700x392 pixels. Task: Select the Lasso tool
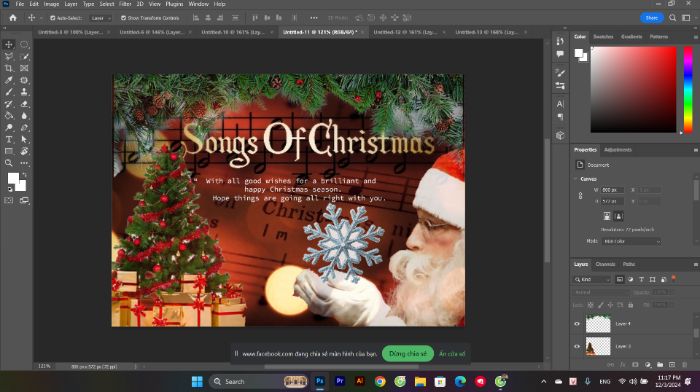click(x=8, y=56)
